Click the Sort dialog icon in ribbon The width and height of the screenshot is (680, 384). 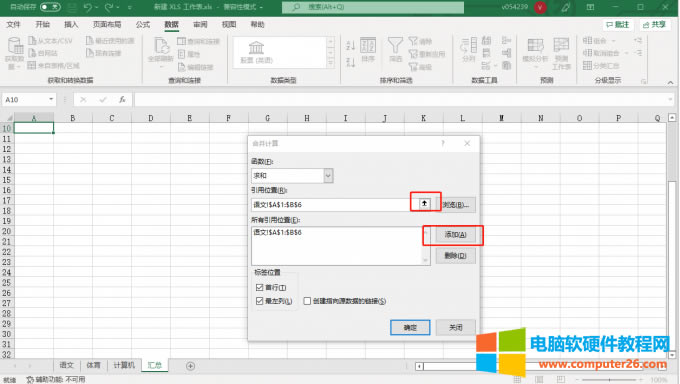368,45
